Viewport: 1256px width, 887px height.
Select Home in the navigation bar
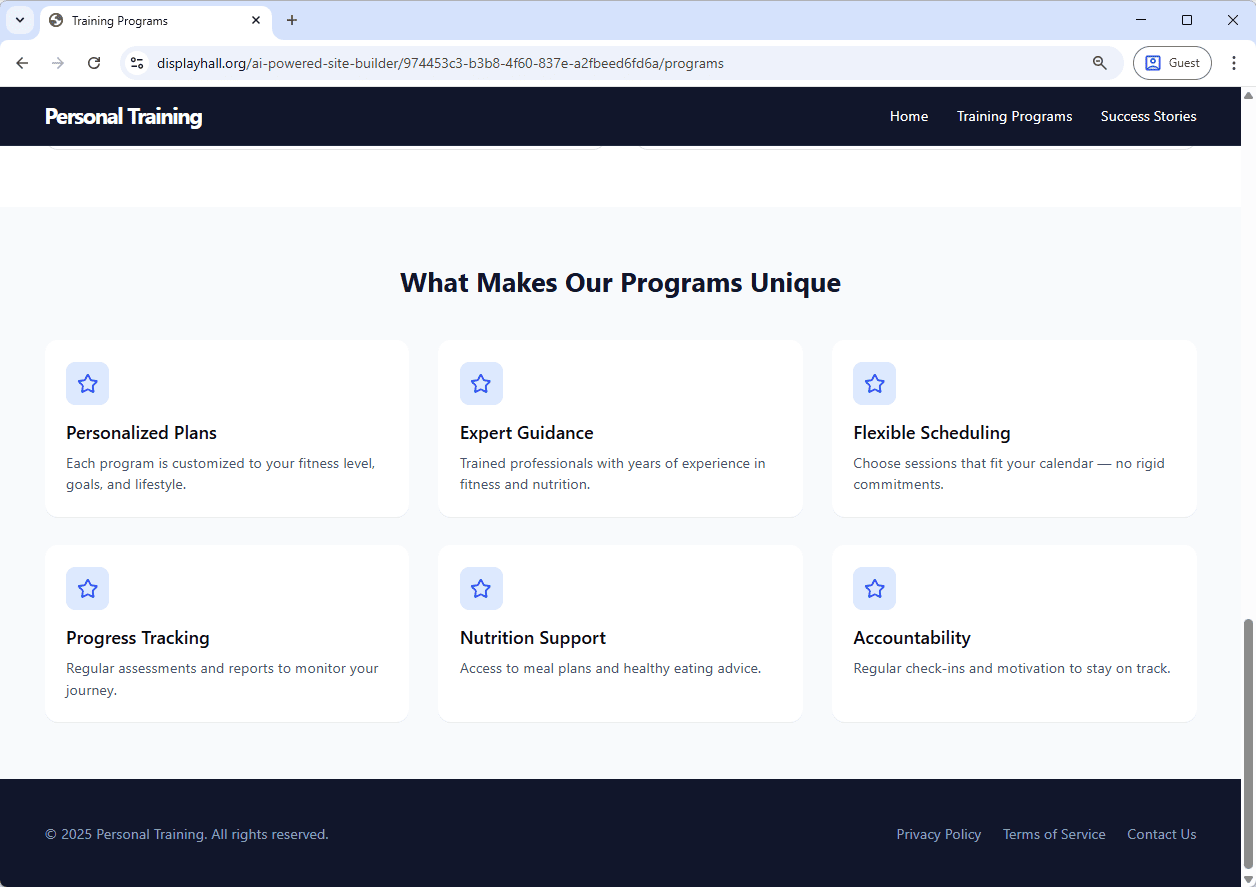coord(908,116)
